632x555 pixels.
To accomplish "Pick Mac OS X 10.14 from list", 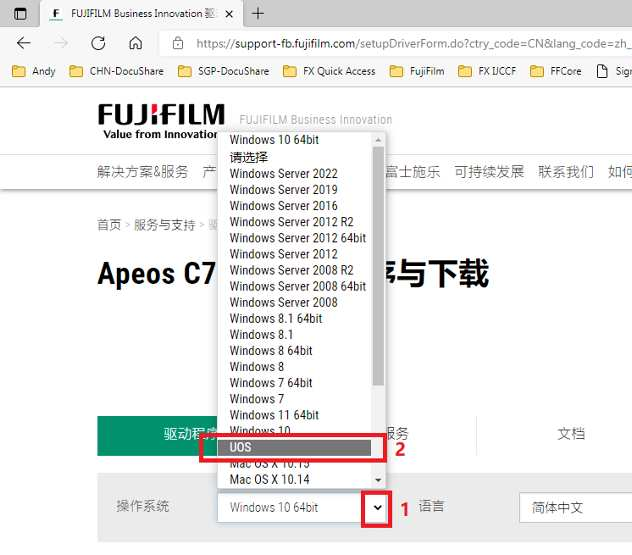I will 294,480.
